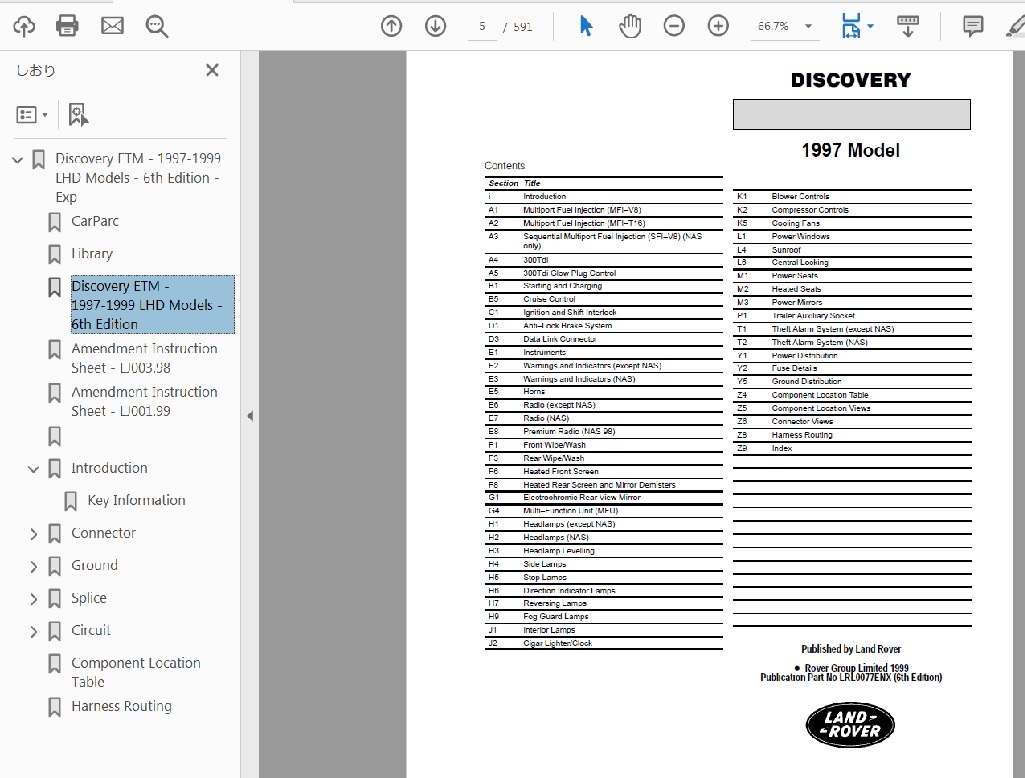Screen dimensions: 1025x778
Task: Click the Component Location Table bookmark icon
Action: [55, 664]
